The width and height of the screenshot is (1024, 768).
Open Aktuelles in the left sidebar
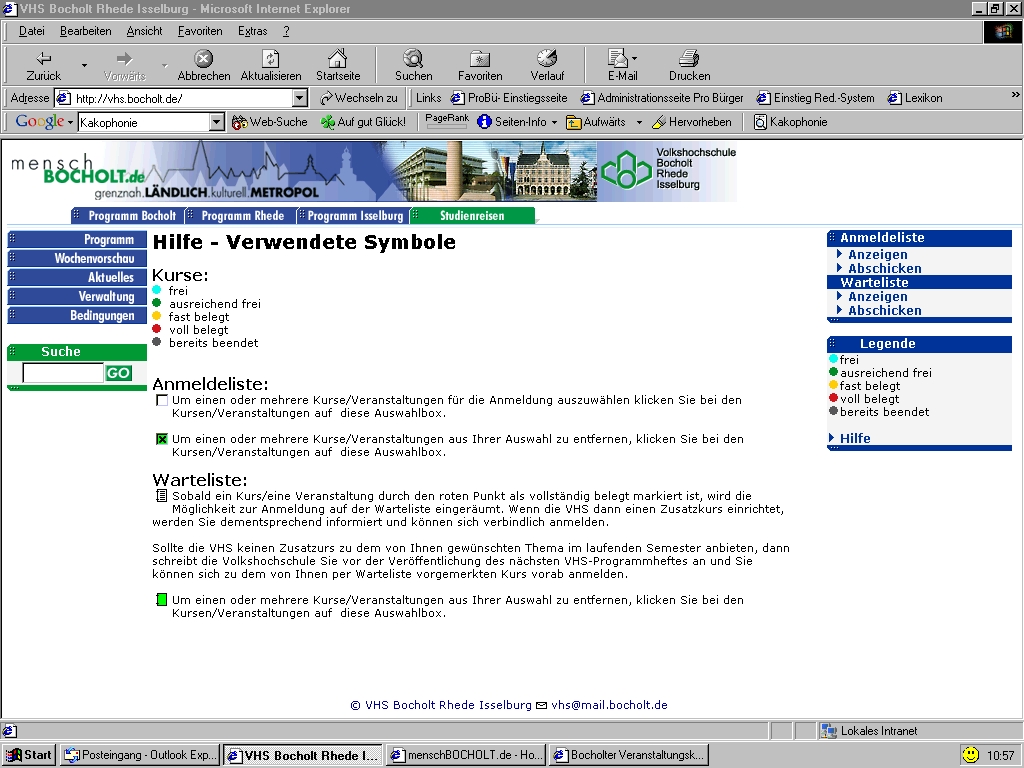pyautogui.click(x=77, y=277)
